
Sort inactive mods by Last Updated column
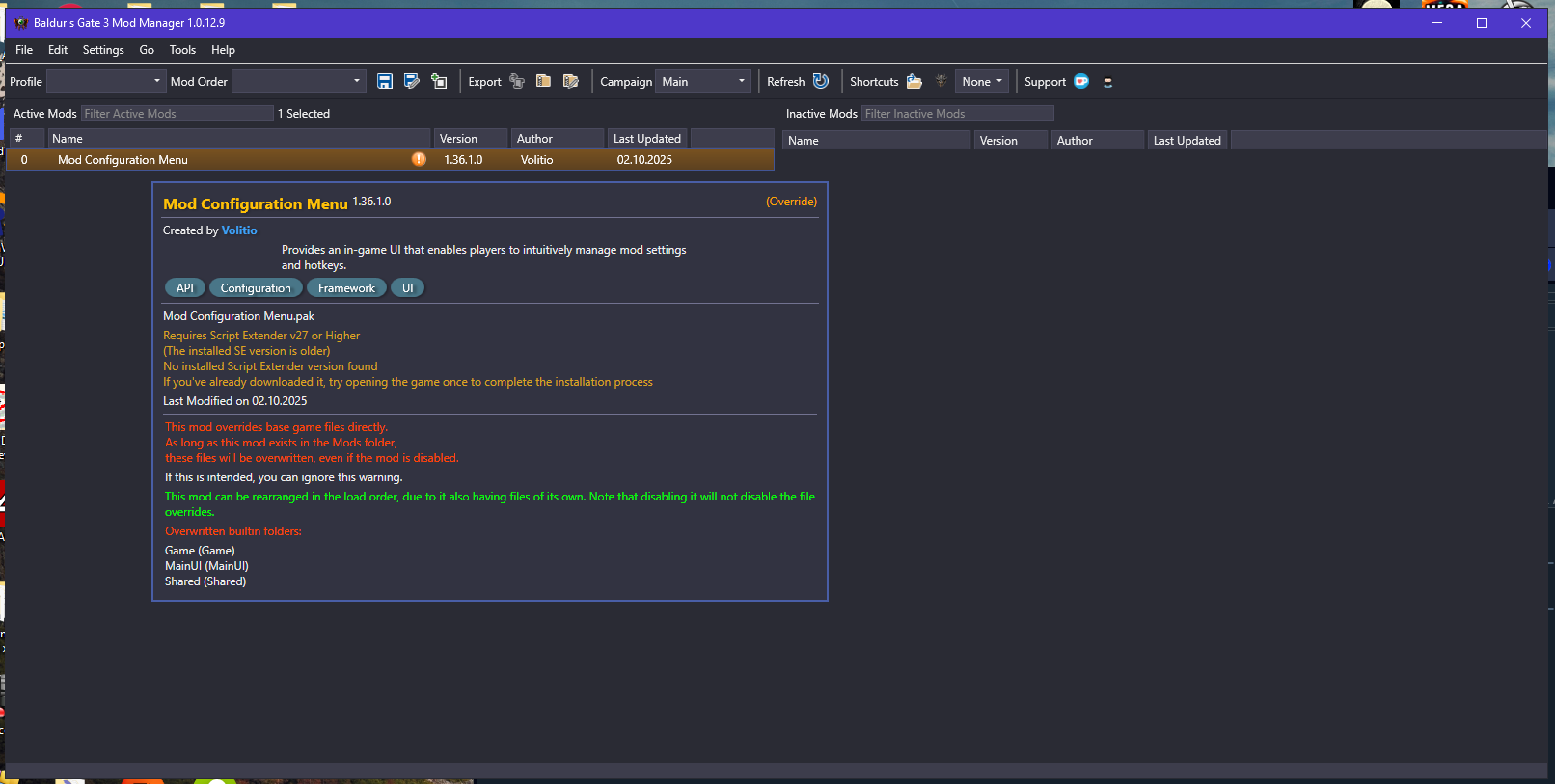pos(1187,141)
